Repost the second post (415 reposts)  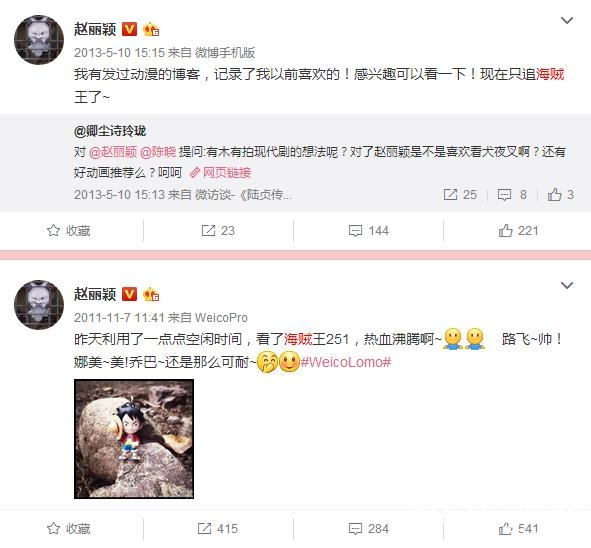click(x=218, y=528)
